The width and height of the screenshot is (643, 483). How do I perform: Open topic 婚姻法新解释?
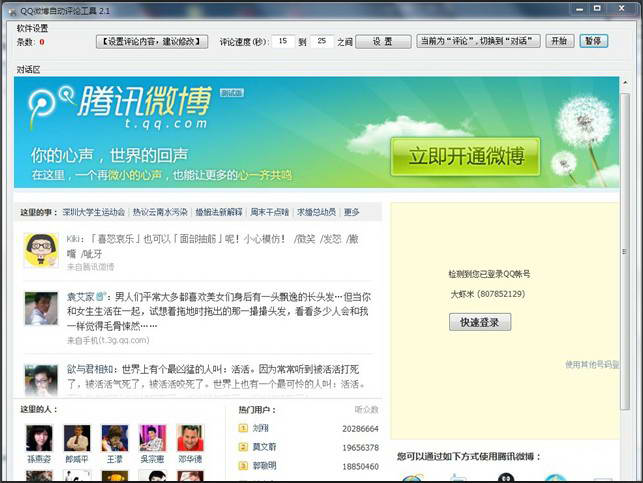[219, 212]
